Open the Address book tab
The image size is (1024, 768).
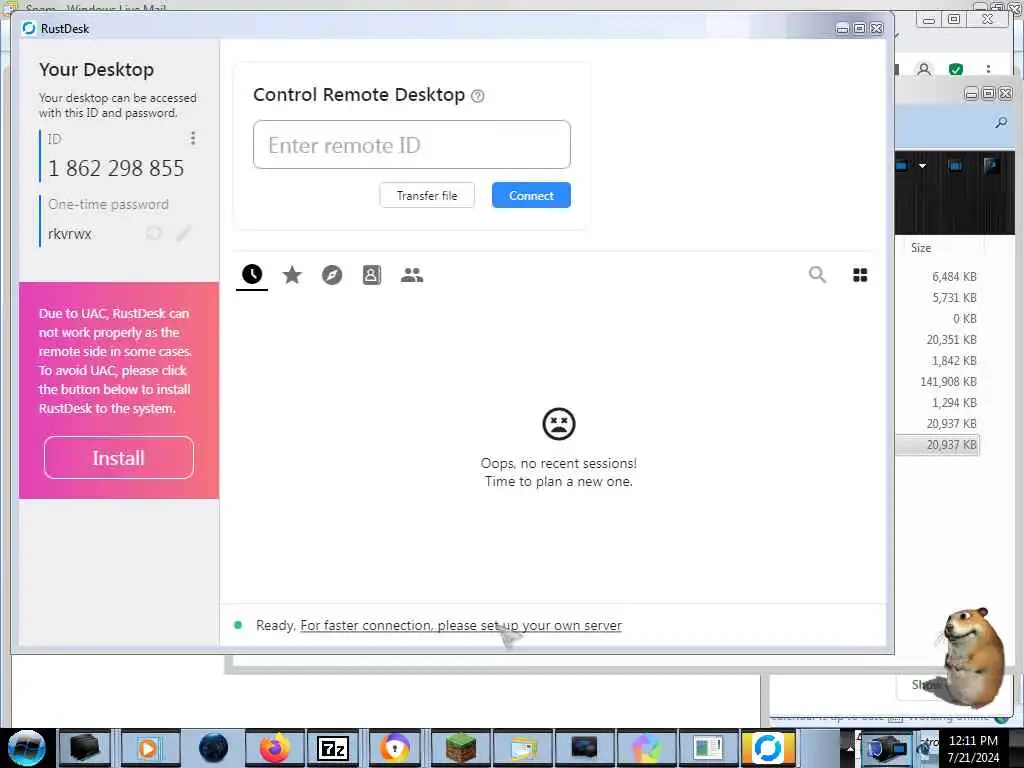click(x=372, y=275)
